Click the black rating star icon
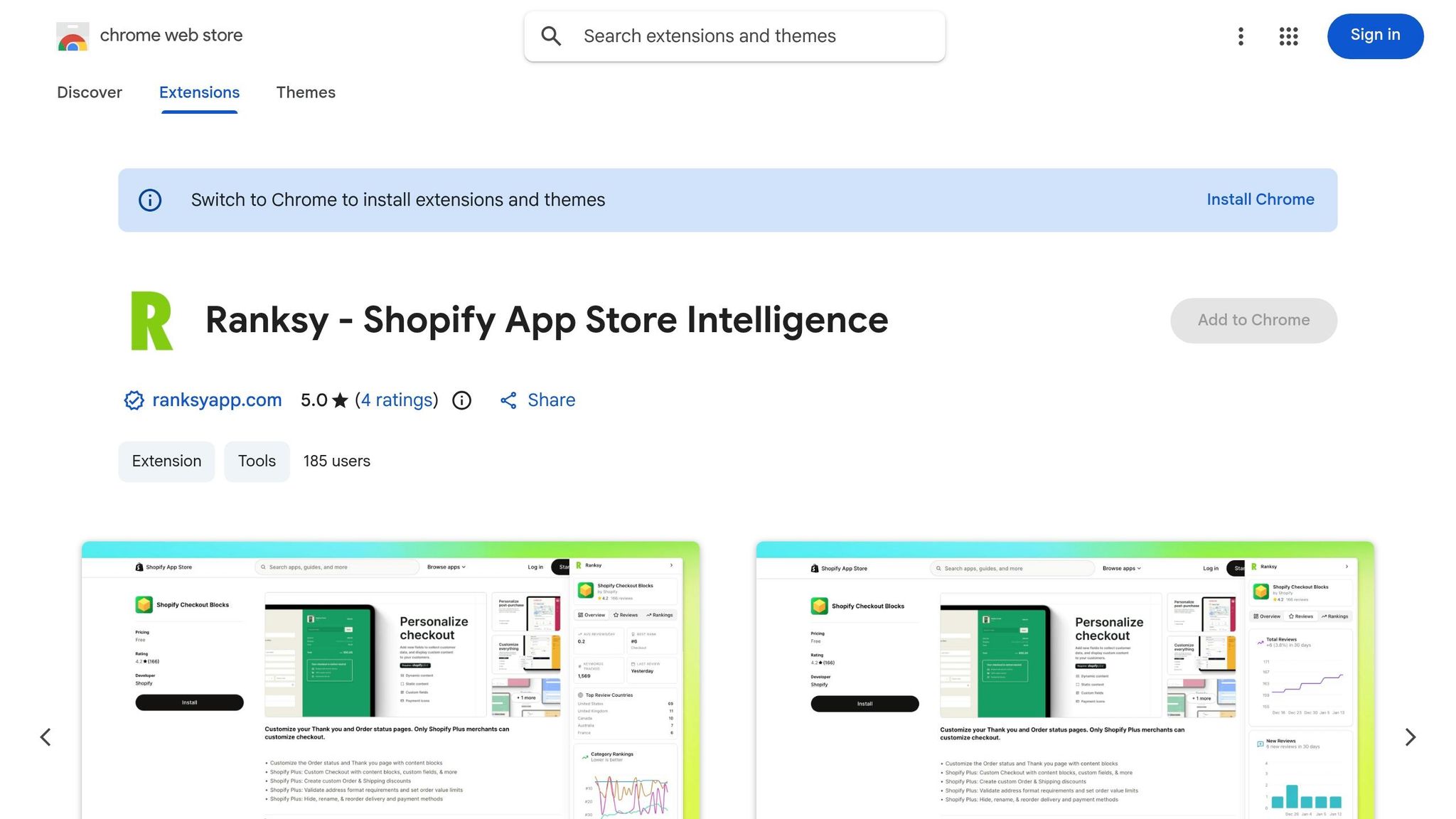 click(341, 400)
